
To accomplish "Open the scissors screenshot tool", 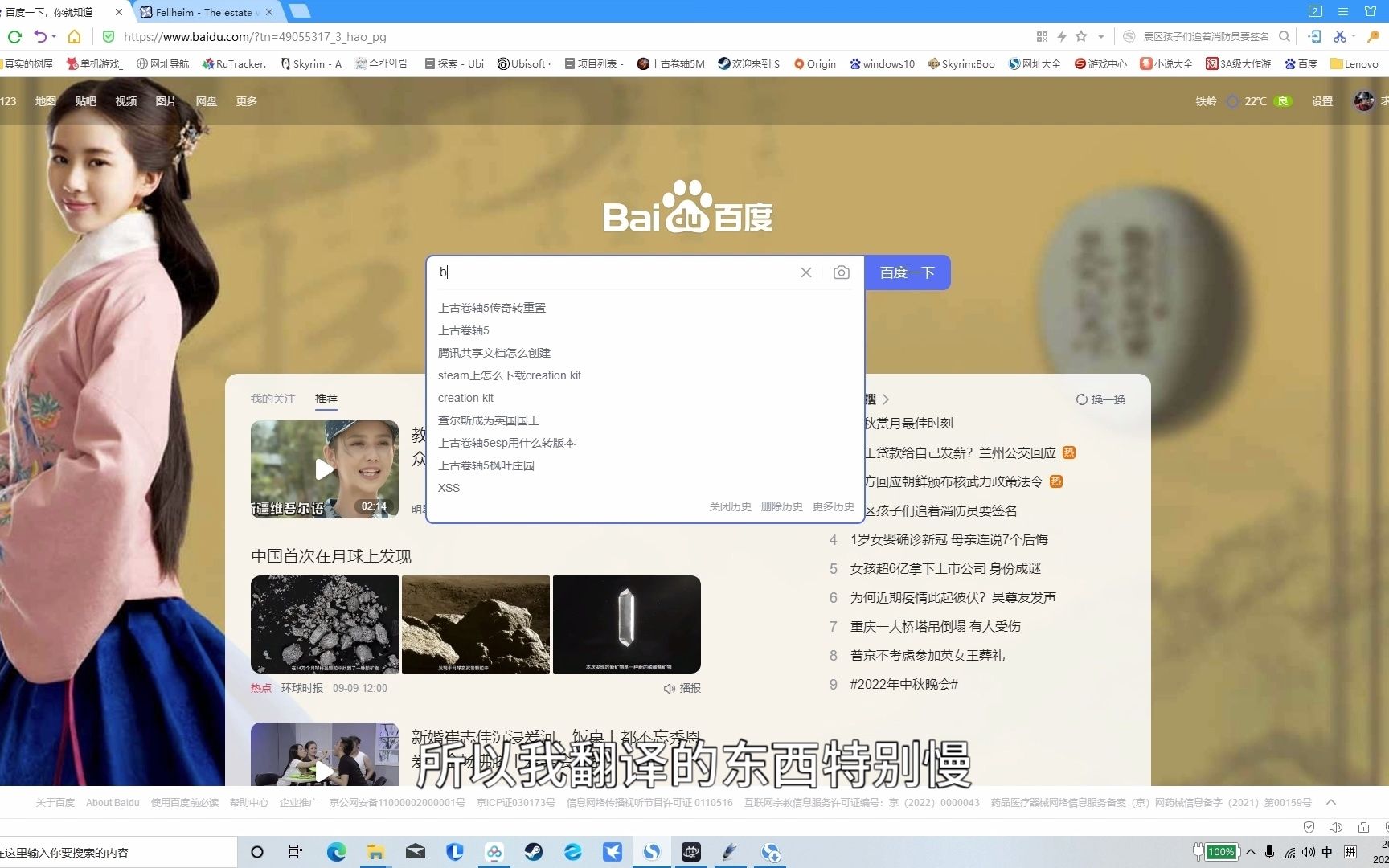I will click(x=1339, y=36).
